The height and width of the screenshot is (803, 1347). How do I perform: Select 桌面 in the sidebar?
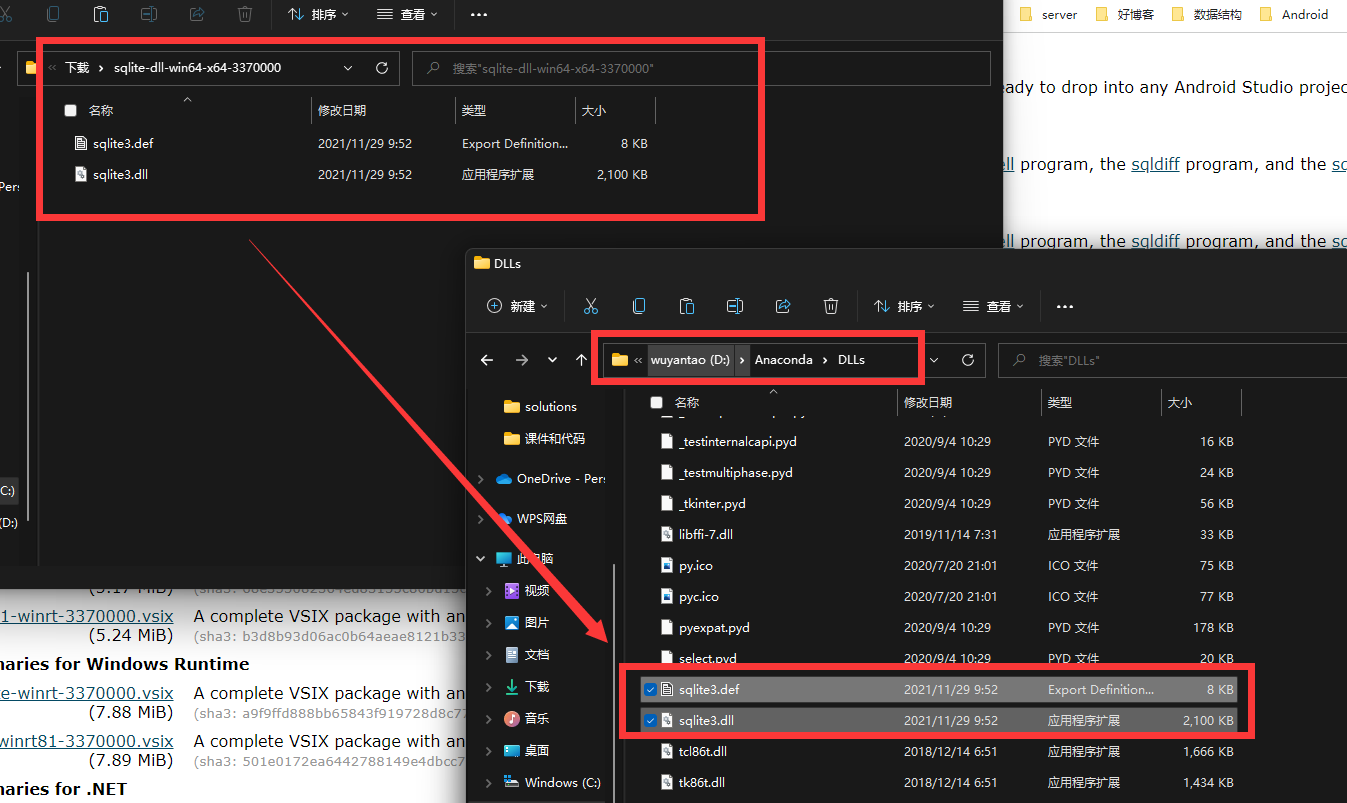[527, 750]
